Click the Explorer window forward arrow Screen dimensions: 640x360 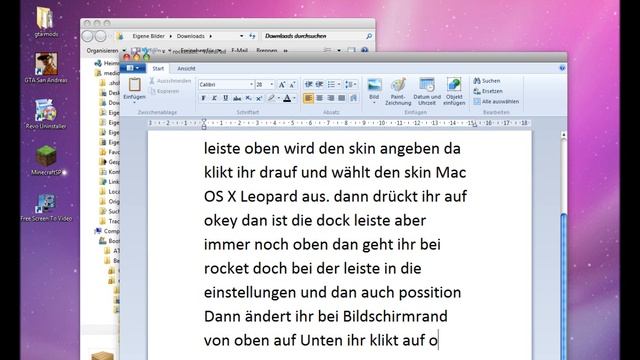click(100, 36)
